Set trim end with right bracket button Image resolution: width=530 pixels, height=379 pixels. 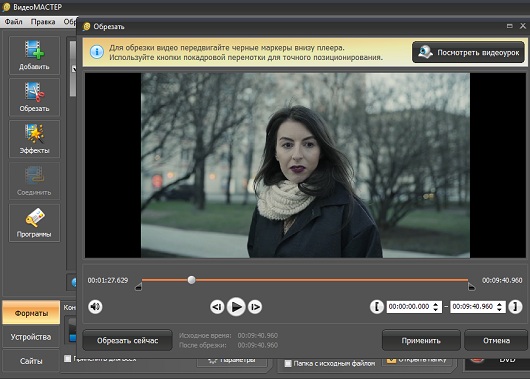(515, 307)
